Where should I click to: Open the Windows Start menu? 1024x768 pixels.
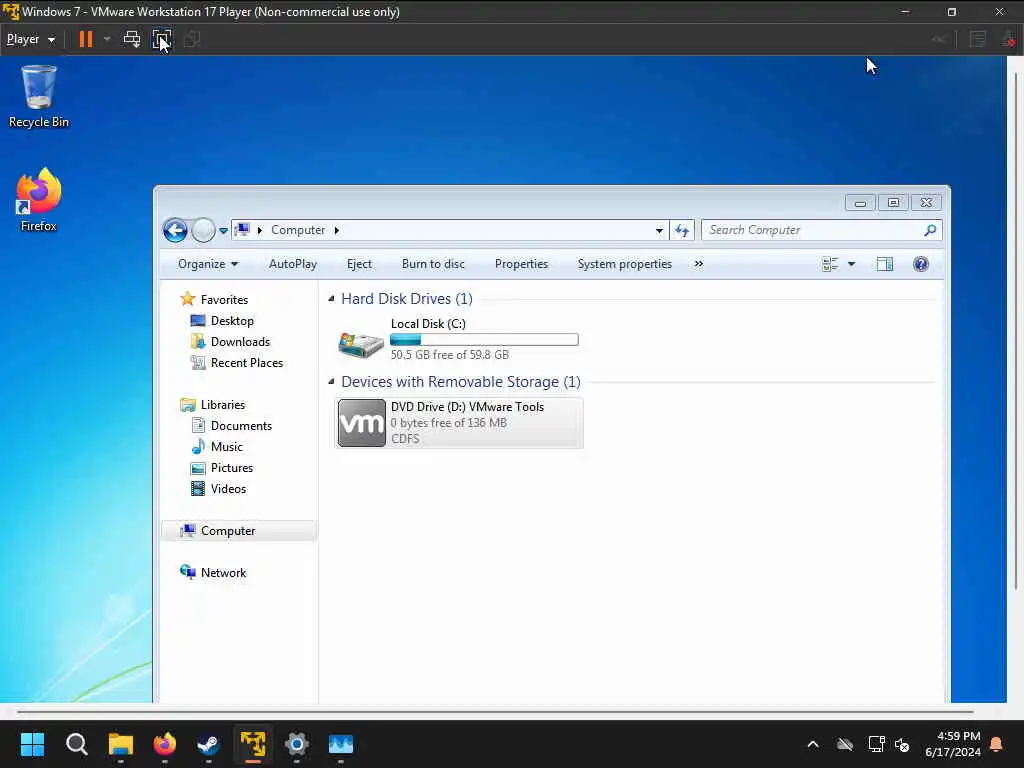pos(32,744)
